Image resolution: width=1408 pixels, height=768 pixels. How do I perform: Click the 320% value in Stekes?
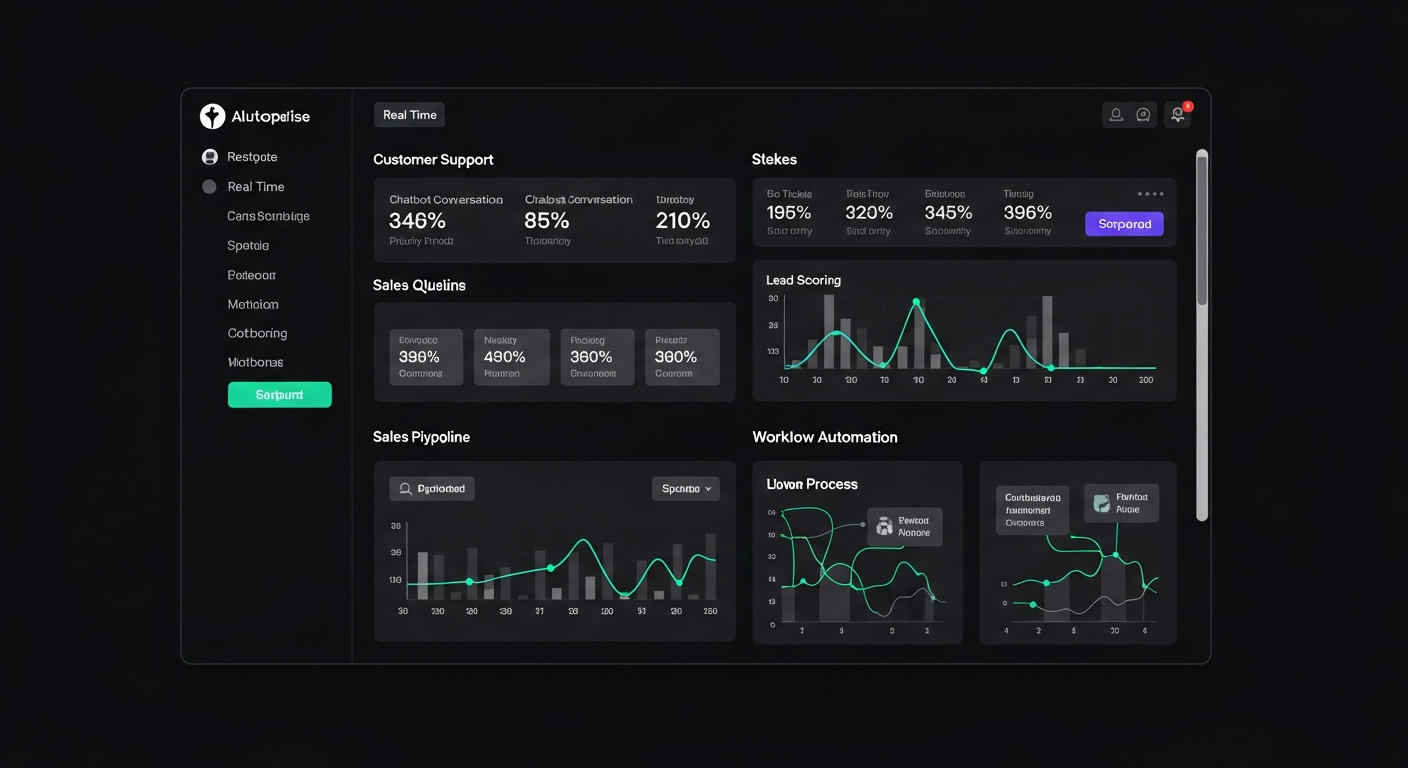(x=869, y=213)
